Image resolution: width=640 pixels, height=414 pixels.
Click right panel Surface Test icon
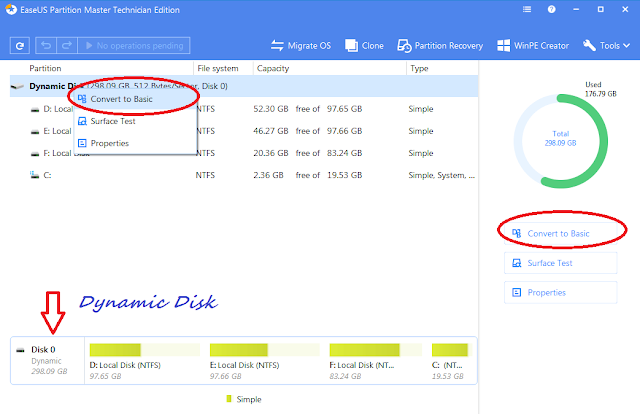517,263
